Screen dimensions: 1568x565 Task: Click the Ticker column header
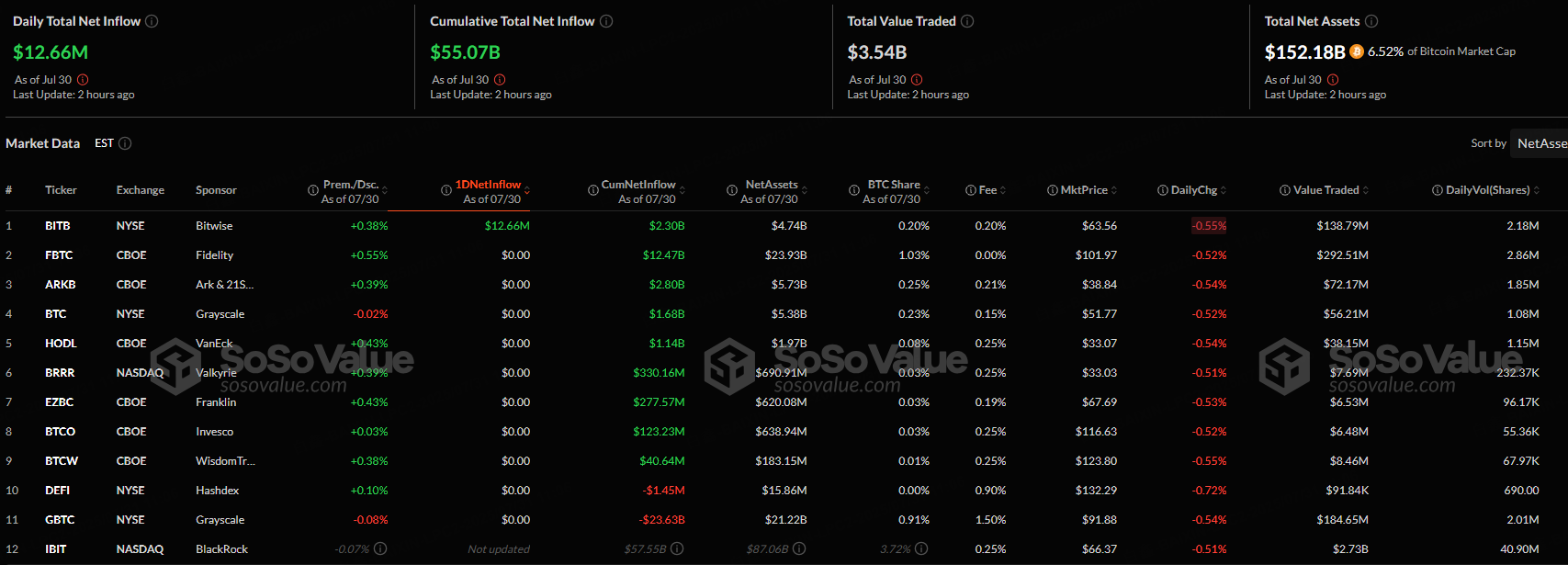coord(61,190)
